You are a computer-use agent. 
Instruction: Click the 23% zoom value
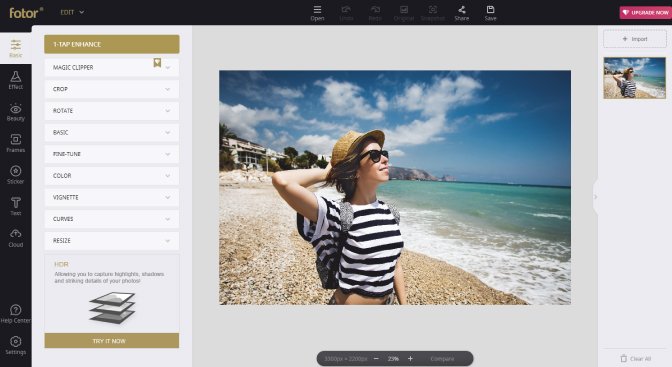[393, 358]
